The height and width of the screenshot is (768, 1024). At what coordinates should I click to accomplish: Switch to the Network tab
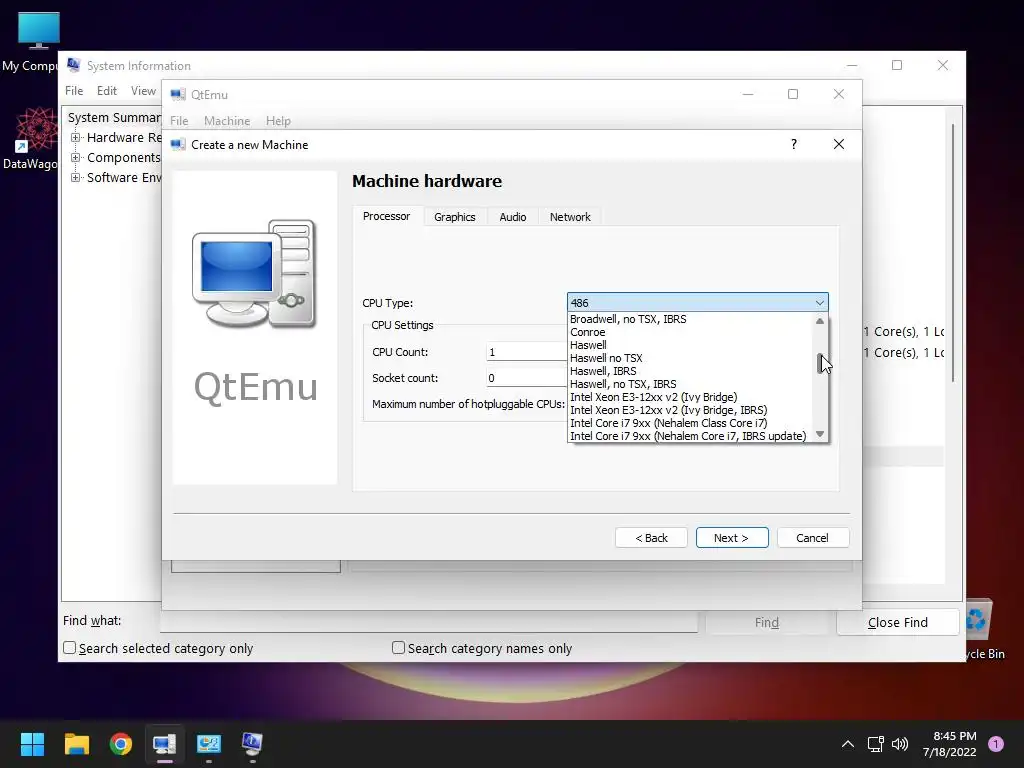tap(569, 217)
